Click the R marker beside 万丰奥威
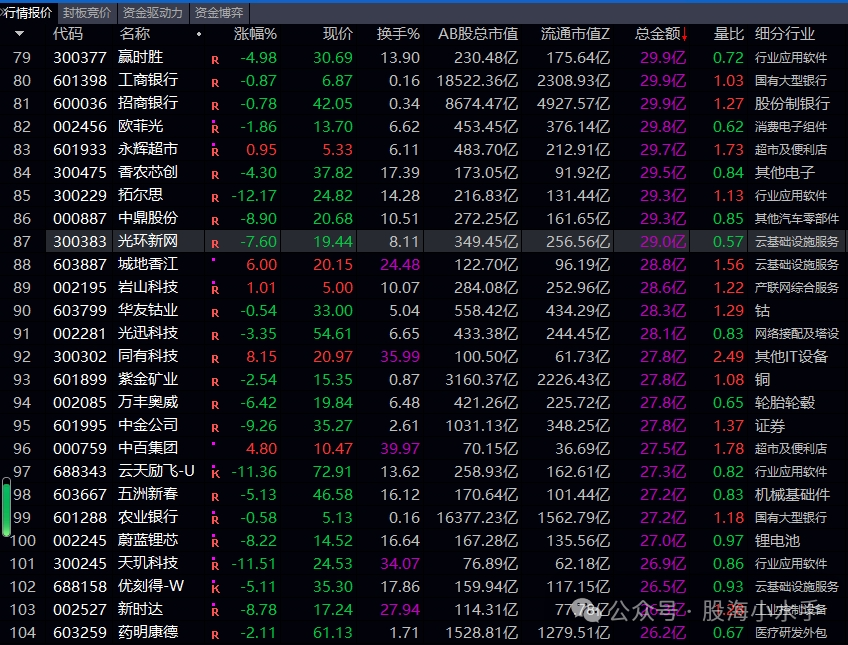Viewport: 848px width, 645px height. click(x=215, y=405)
